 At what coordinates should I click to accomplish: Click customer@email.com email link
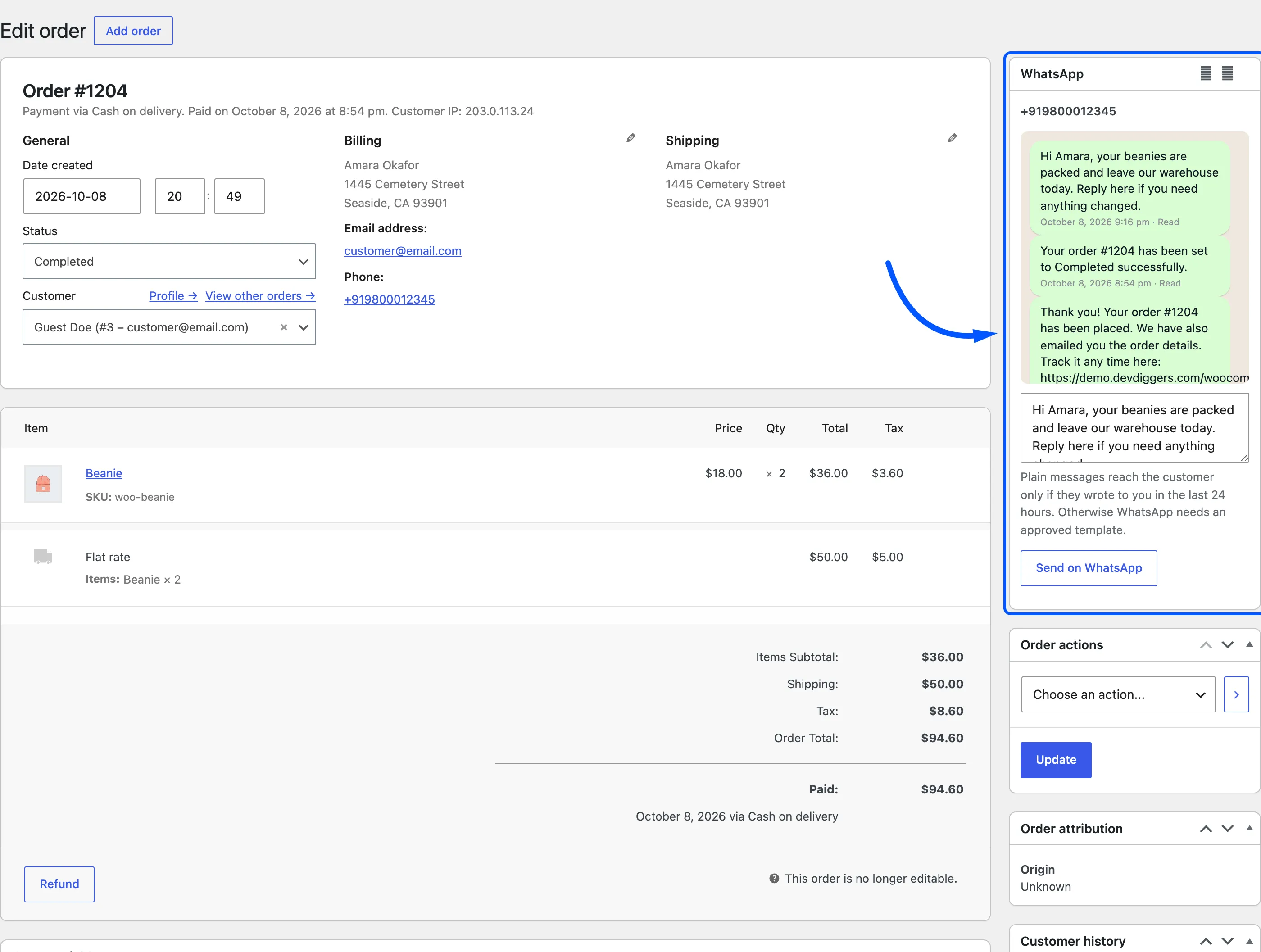[x=403, y=251]
